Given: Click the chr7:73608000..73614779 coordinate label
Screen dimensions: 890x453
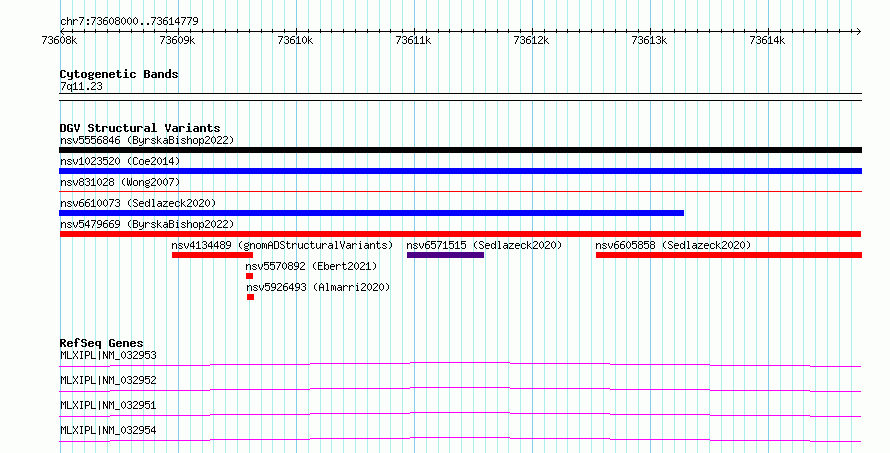Looking at the screenshot, I should 129,21.
